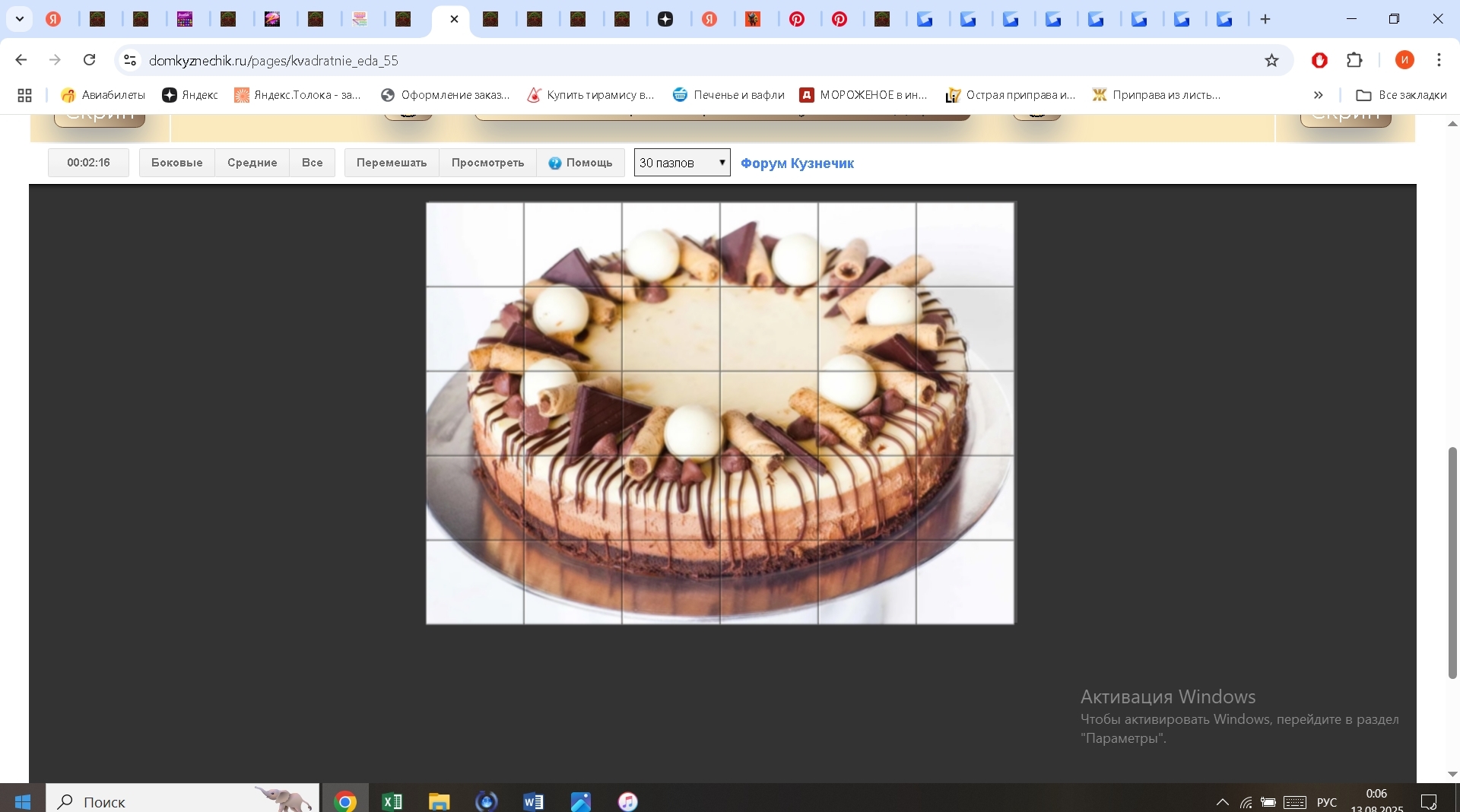This screenshot has width=1460, height=812.
Task: Click the browser forward arrow
Action: (55, 60)
